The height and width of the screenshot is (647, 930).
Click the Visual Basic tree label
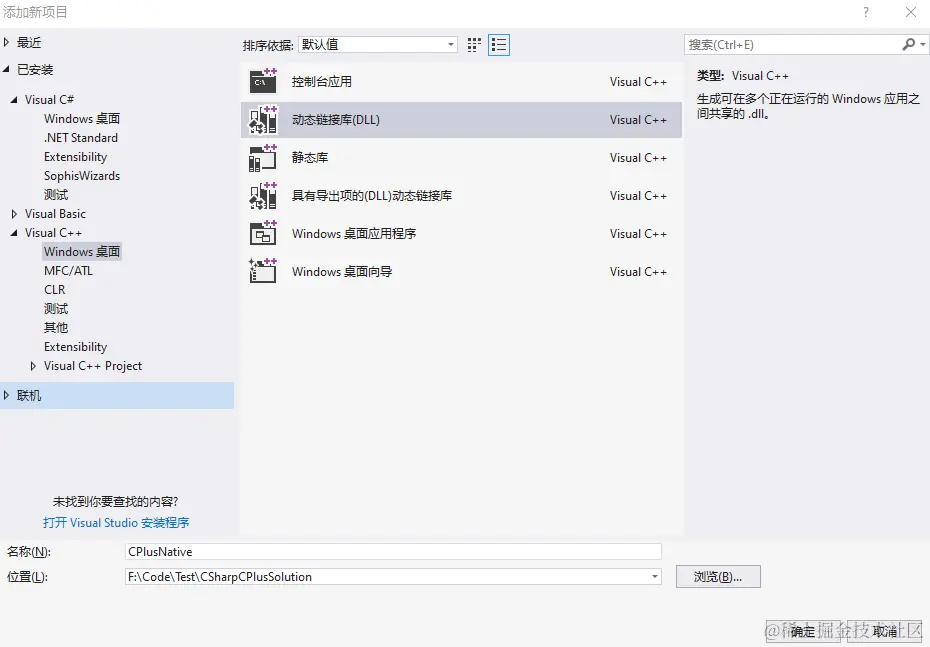pos(55,213)
